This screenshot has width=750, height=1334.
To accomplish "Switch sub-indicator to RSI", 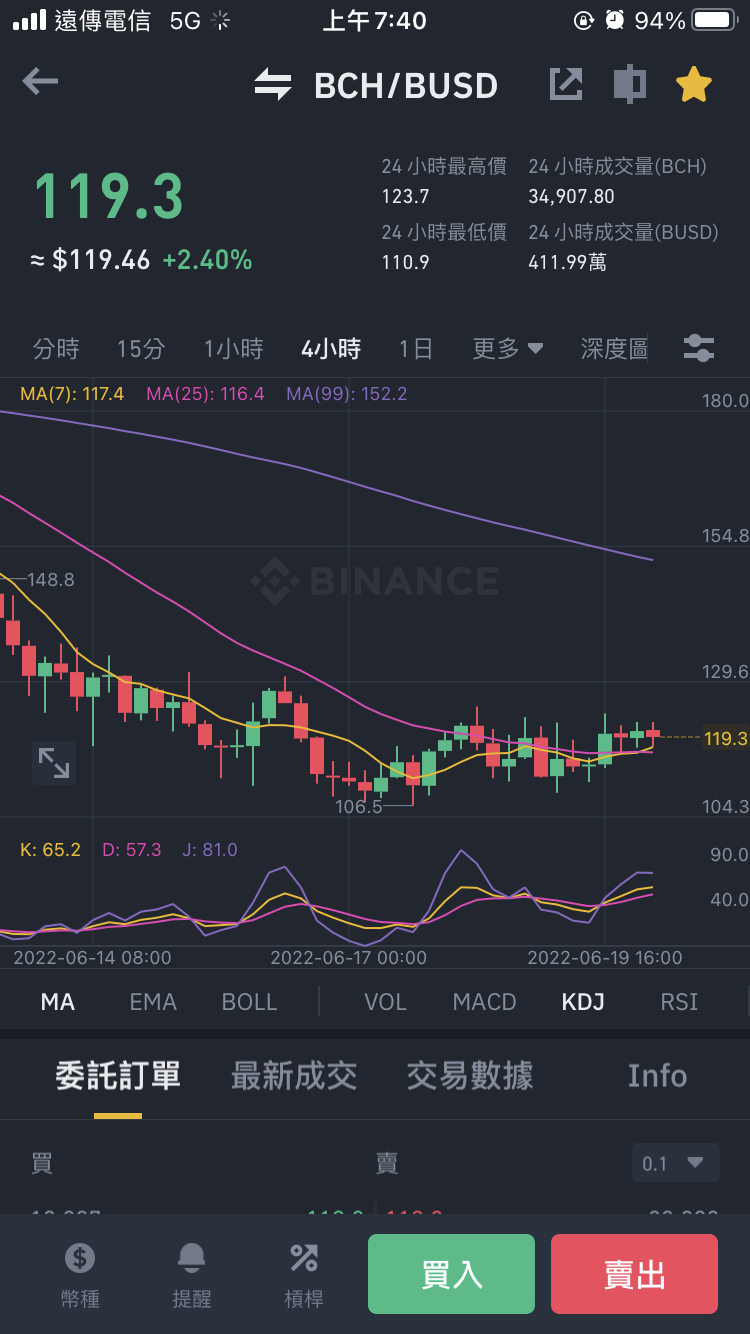I will [679, 1001].
